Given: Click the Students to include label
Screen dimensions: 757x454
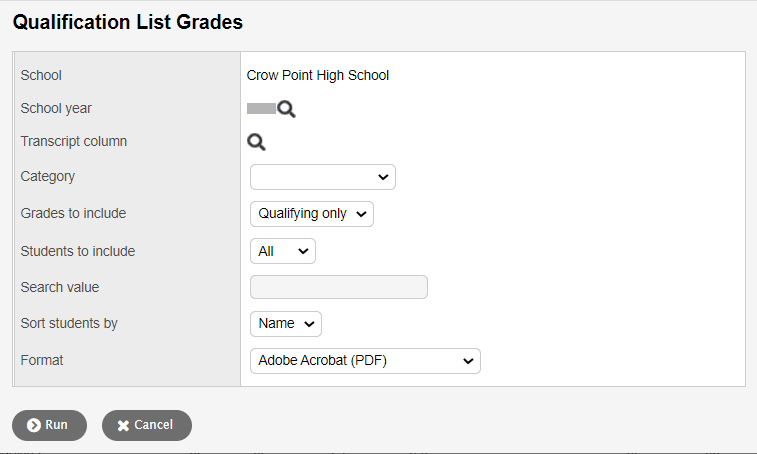Looking at the screenshot, I should click(78, 251).
